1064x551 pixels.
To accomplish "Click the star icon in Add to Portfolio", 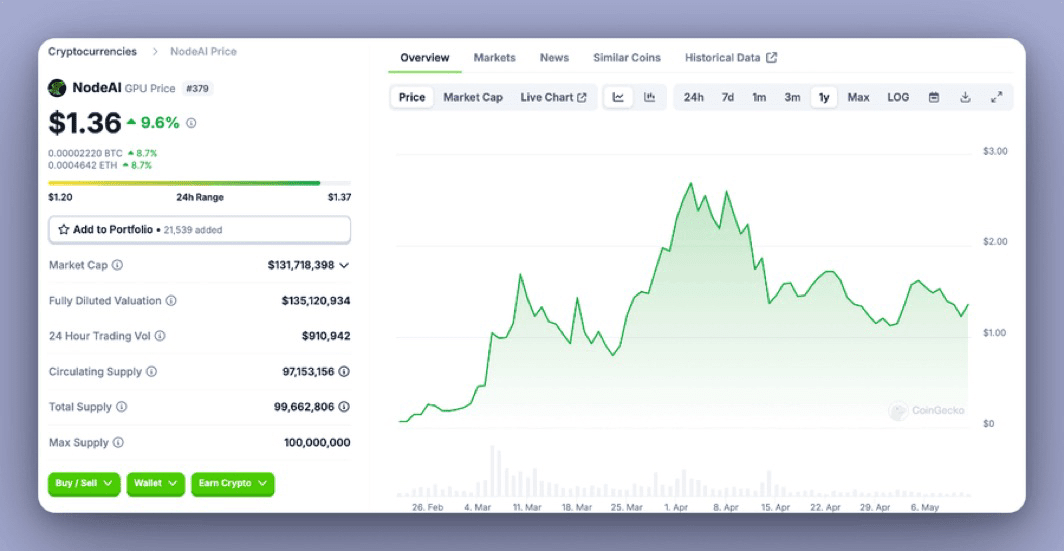I will click(64, 229).
